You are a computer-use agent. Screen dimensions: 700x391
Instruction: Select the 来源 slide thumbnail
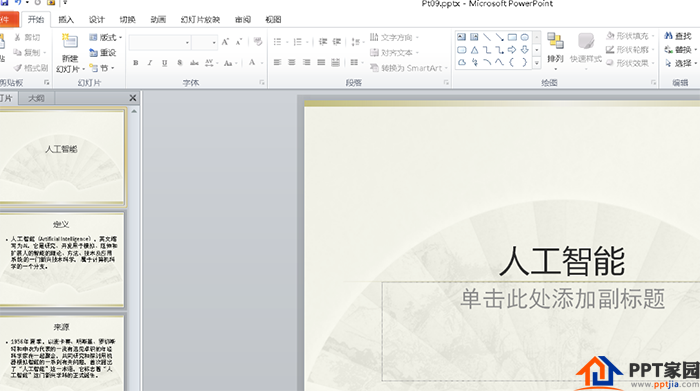62,353
